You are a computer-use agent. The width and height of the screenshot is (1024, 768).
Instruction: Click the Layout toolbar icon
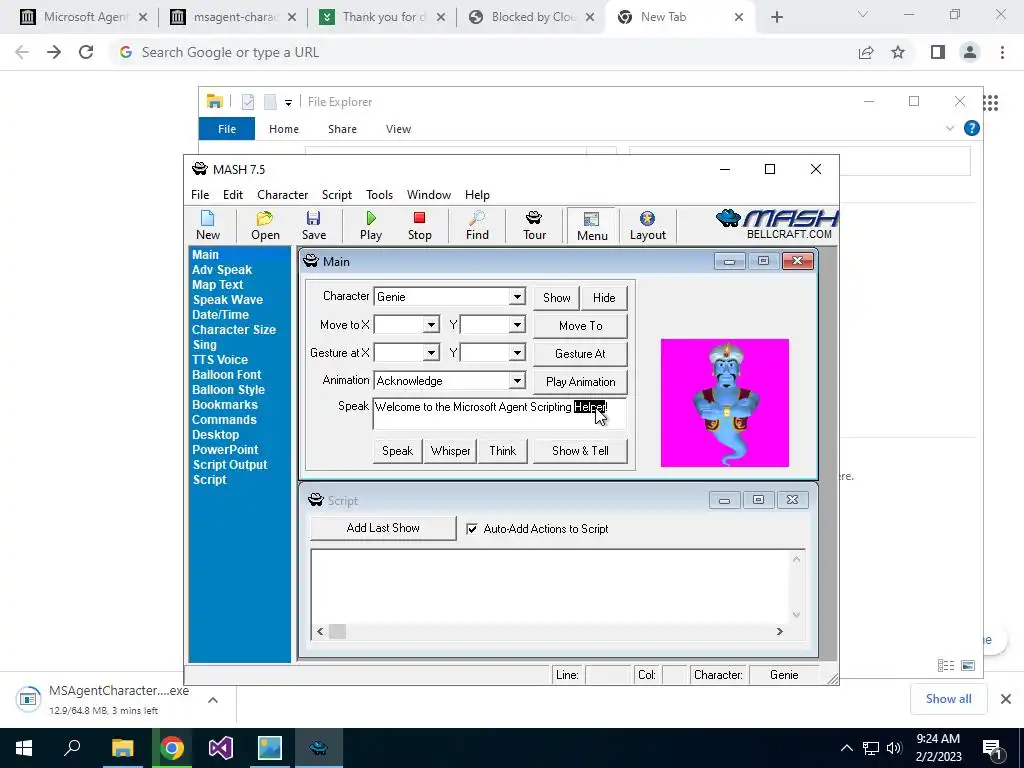[647, 226]
